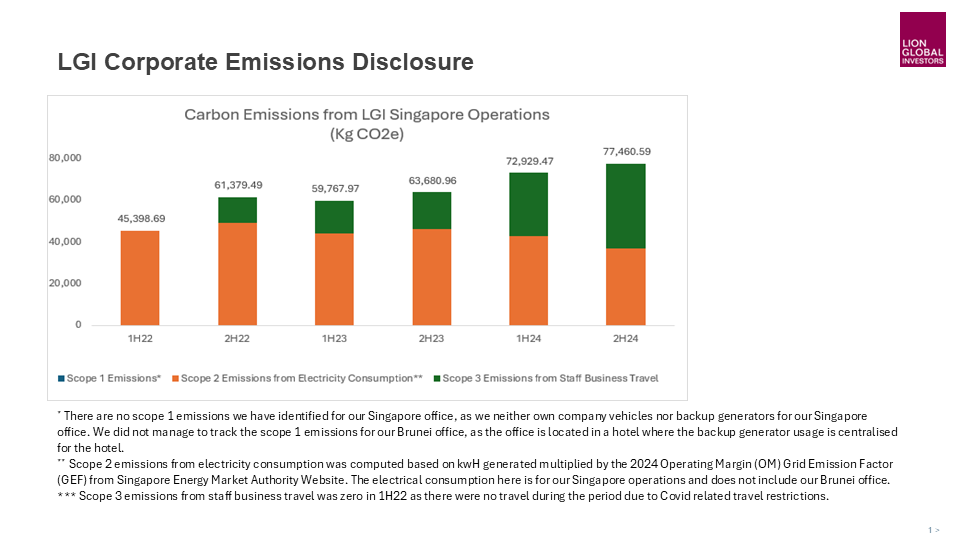This screenshot has height=540, width=960.
Task: Click the 80,000 y-axis label
Action: (65, 158)
